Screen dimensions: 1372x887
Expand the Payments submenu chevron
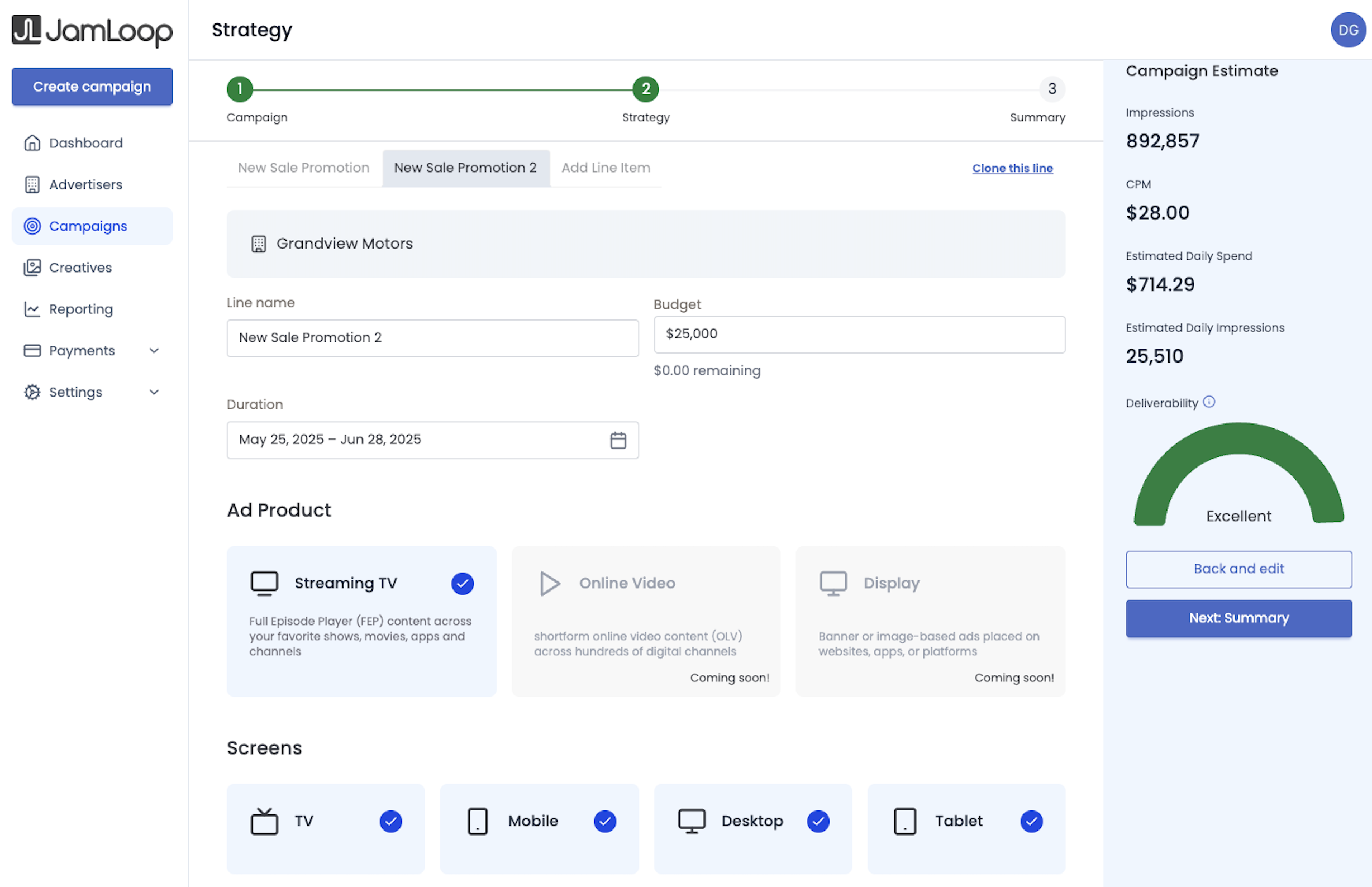pyautogui.click(x=154, y=351)
